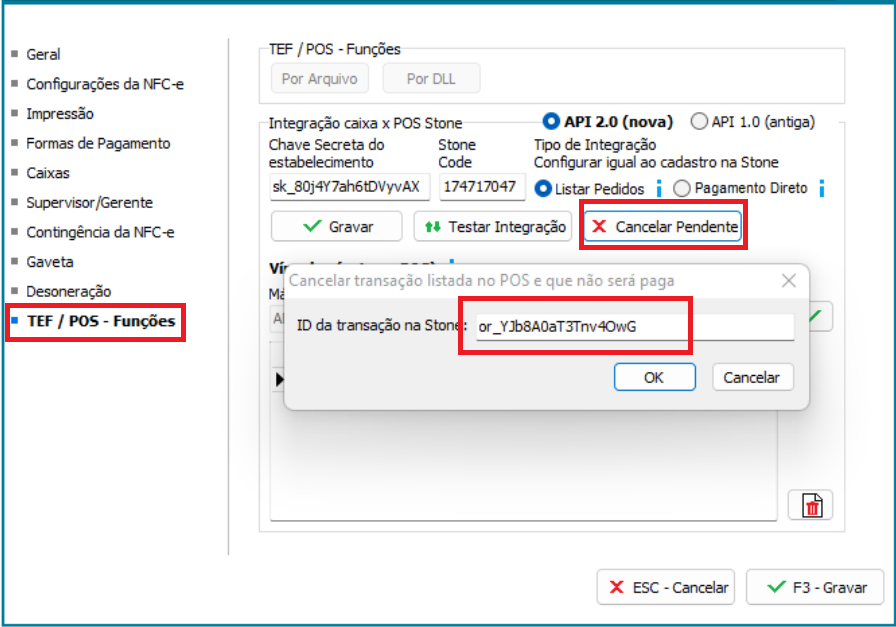Click info icon beside Listar Pedidos
Viewport: 896px width, 627px height.
tap(659, 188)
